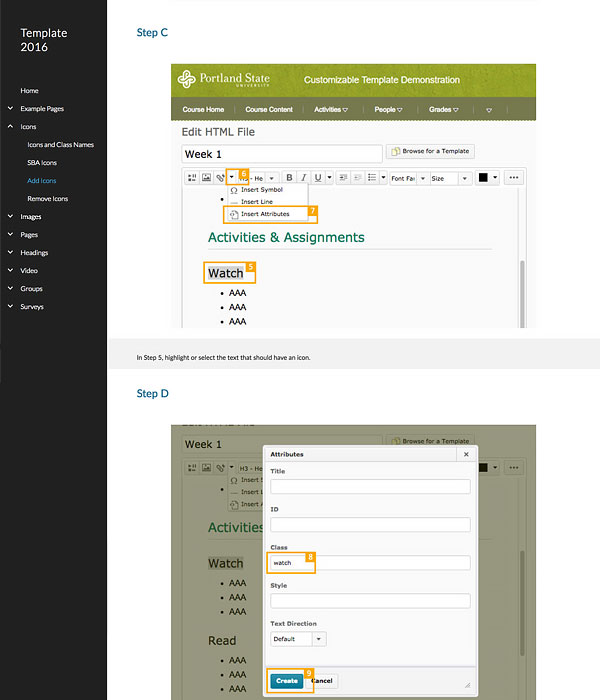The width and height of the screenshot is (600, 700).
Task: Click the Title field in Attributes dialog
Action: [x=370, y=487]
